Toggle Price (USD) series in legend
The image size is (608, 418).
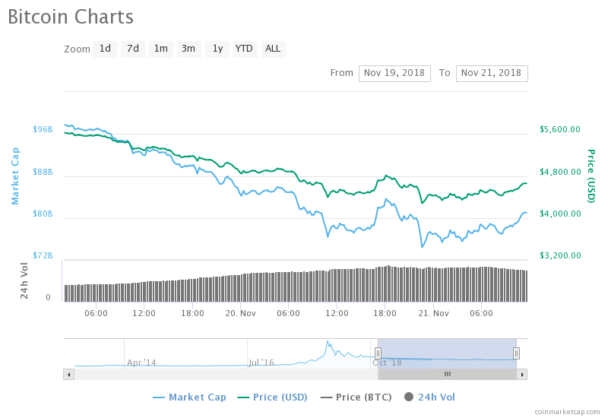[x=272, y=397]
